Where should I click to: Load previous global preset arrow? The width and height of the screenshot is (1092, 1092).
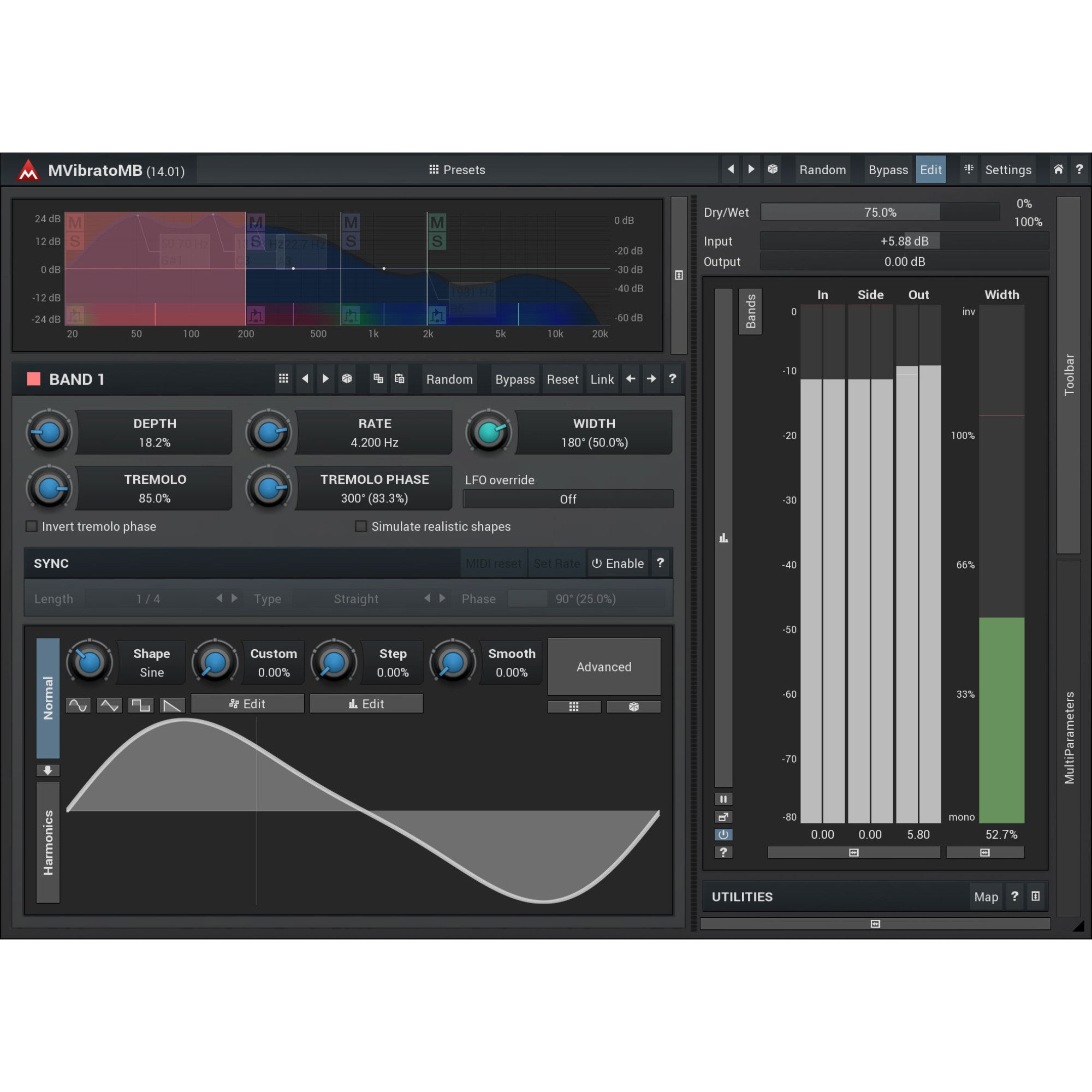730,169
